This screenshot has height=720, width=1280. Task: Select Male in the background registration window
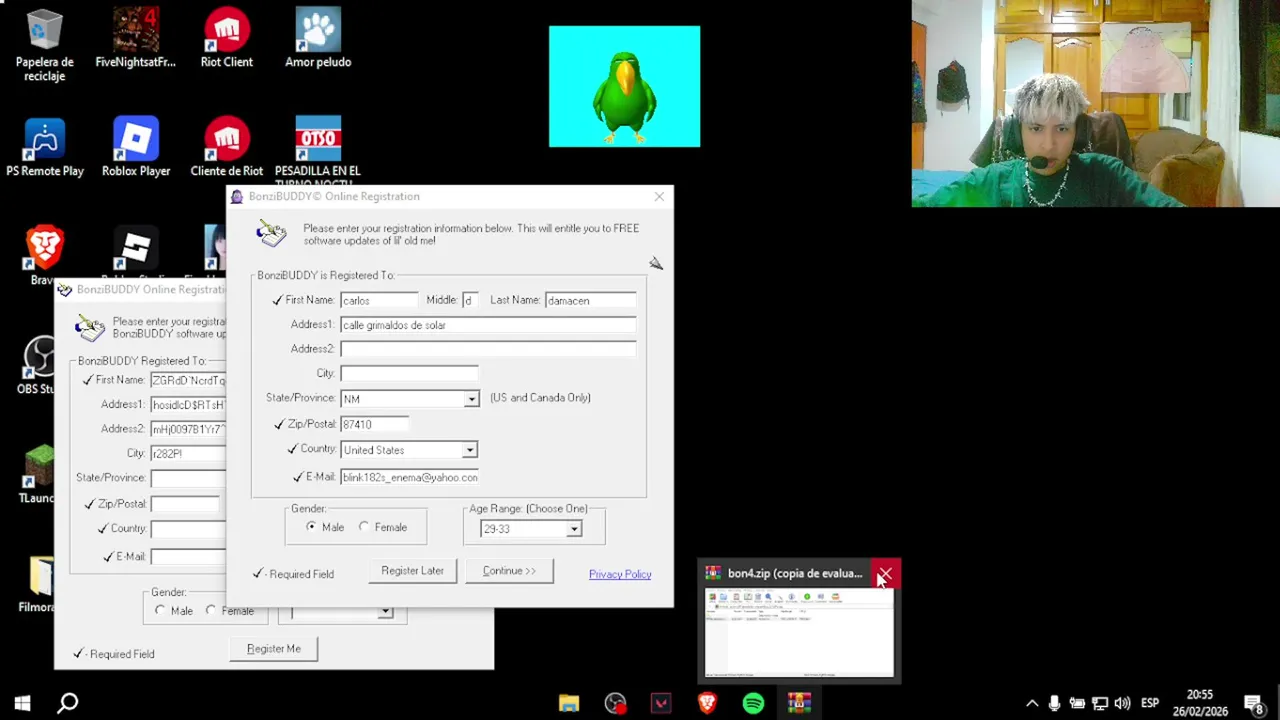click(x=160, y=610)
